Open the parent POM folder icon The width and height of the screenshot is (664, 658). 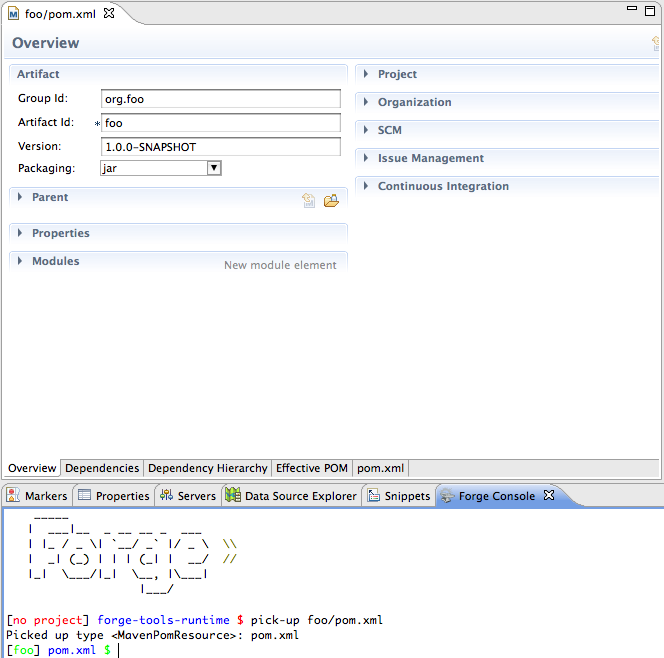(331, 200)
